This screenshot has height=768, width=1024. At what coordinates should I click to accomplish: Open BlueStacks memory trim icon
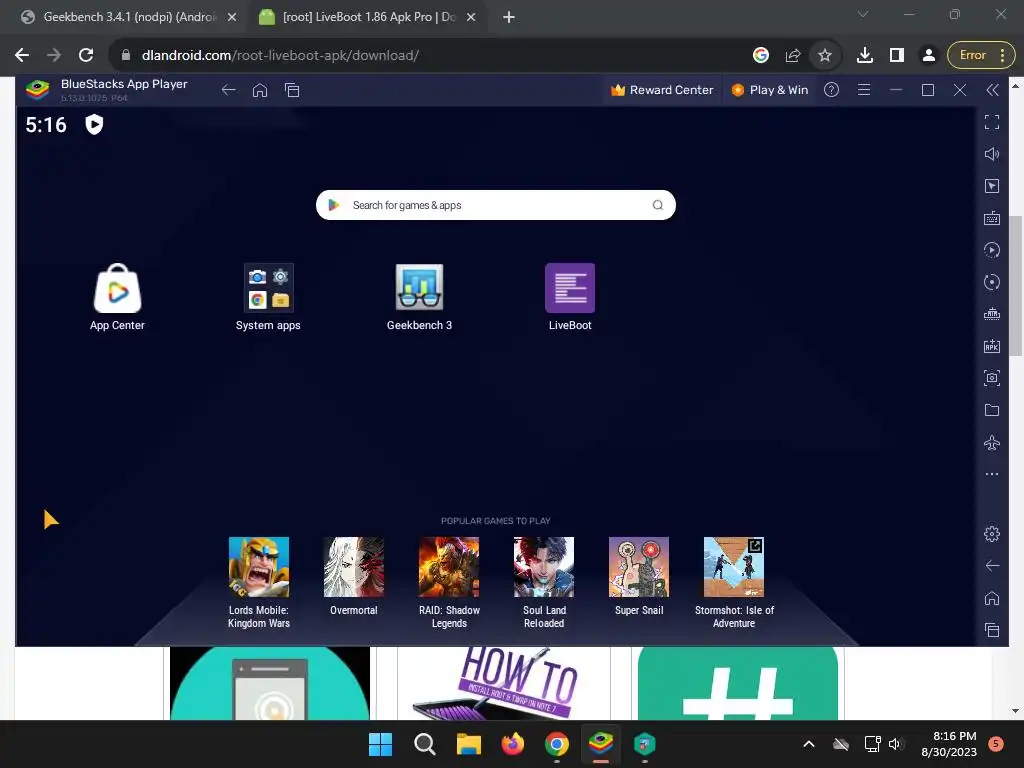991,314
